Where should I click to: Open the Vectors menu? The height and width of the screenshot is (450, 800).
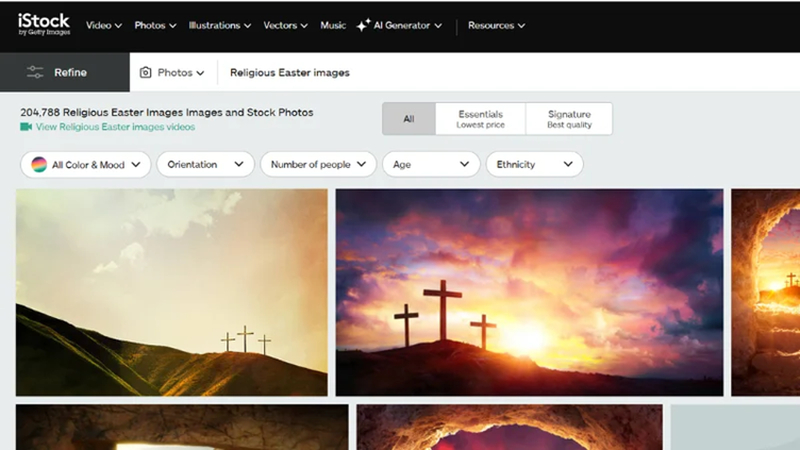[x=285, y=25]
